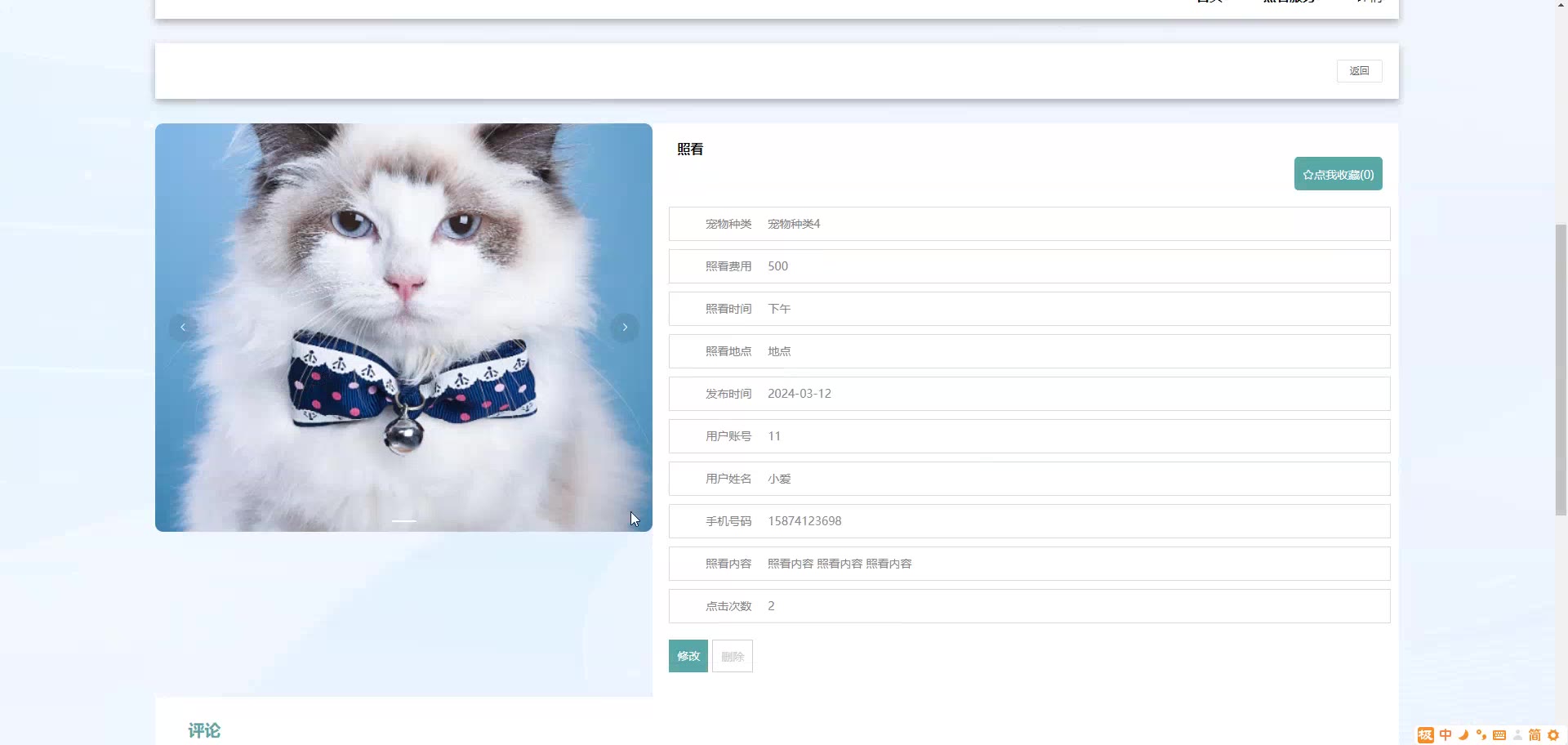Click the 点击次数 value 2
1568x745 pixels.
click(771, 606)
